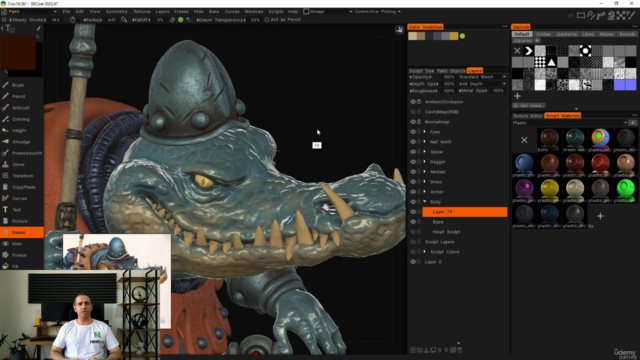Hide the Spear layer group
This screenshot has height=360, width=640.
(413, 152)
